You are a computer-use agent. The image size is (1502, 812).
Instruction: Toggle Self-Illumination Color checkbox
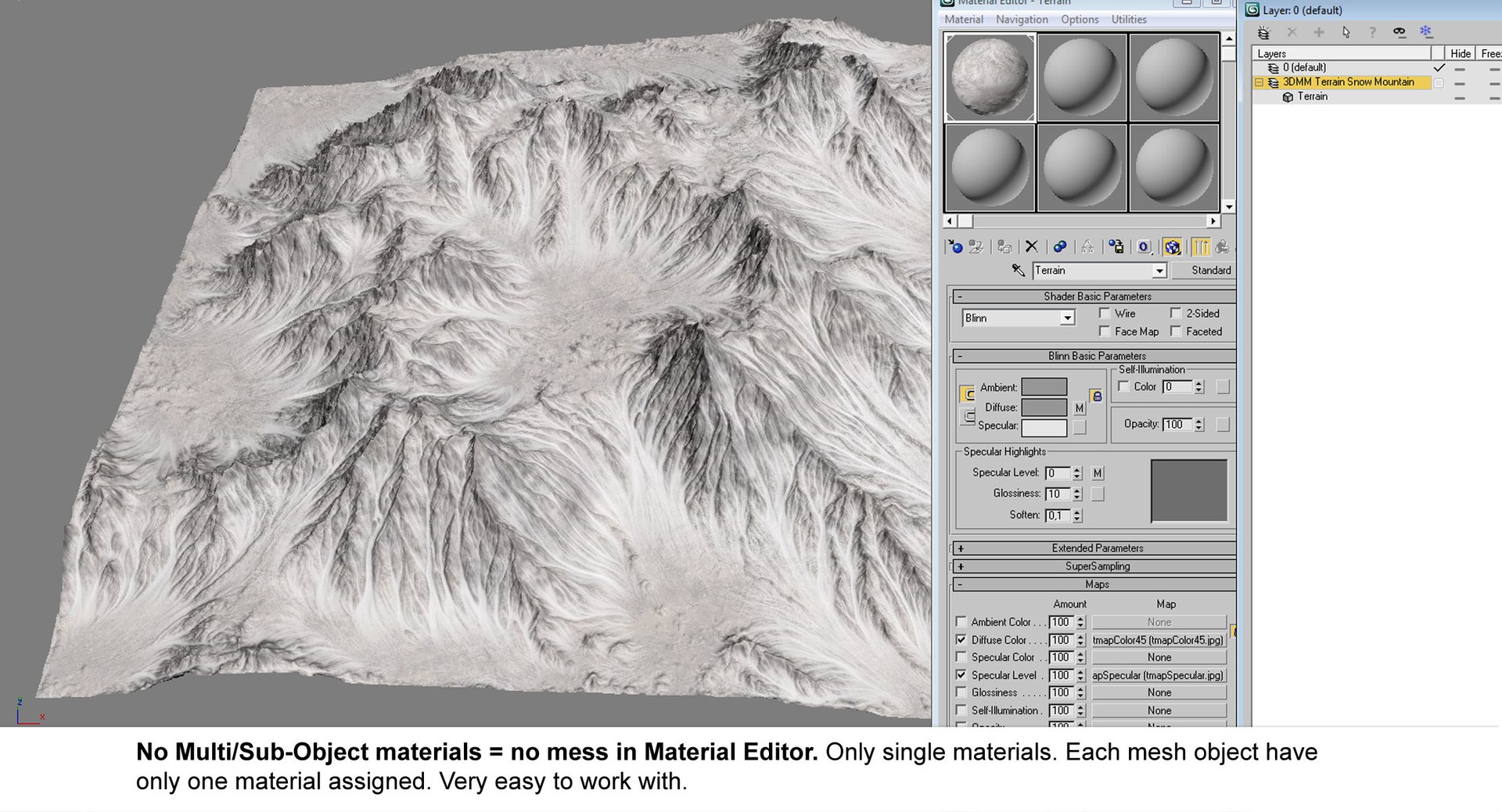(x=1123, y=386)
